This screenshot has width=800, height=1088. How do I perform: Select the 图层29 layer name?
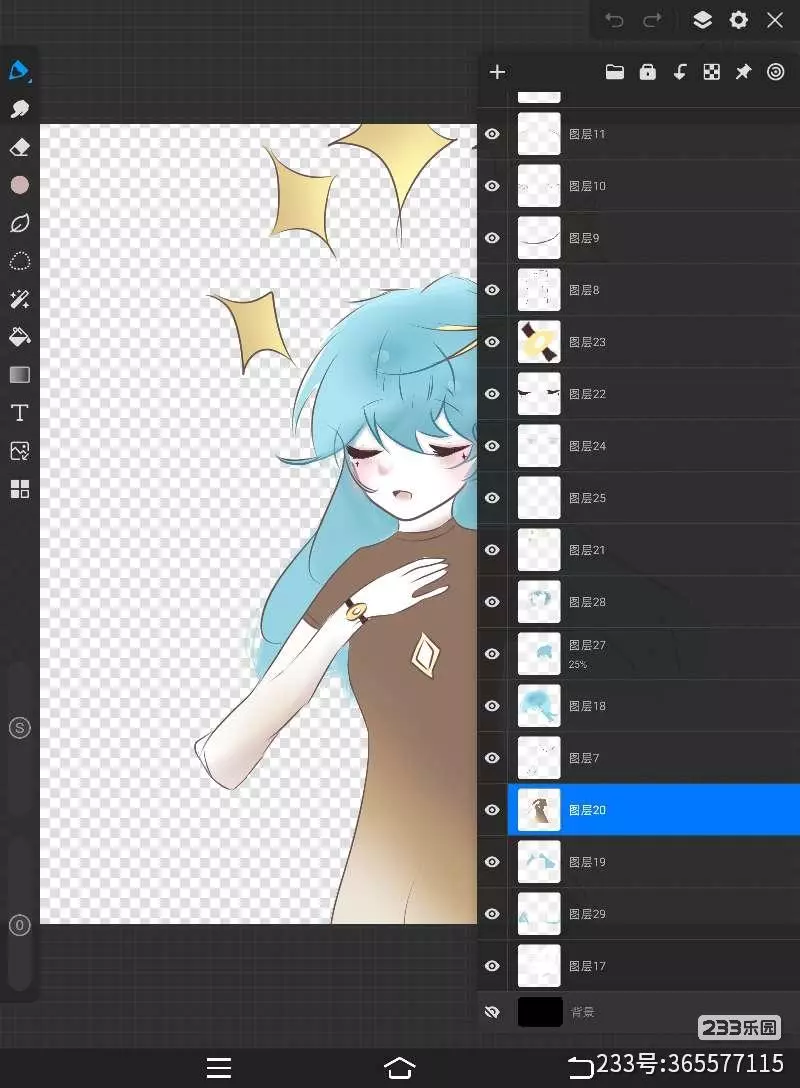tap(587, 914)
